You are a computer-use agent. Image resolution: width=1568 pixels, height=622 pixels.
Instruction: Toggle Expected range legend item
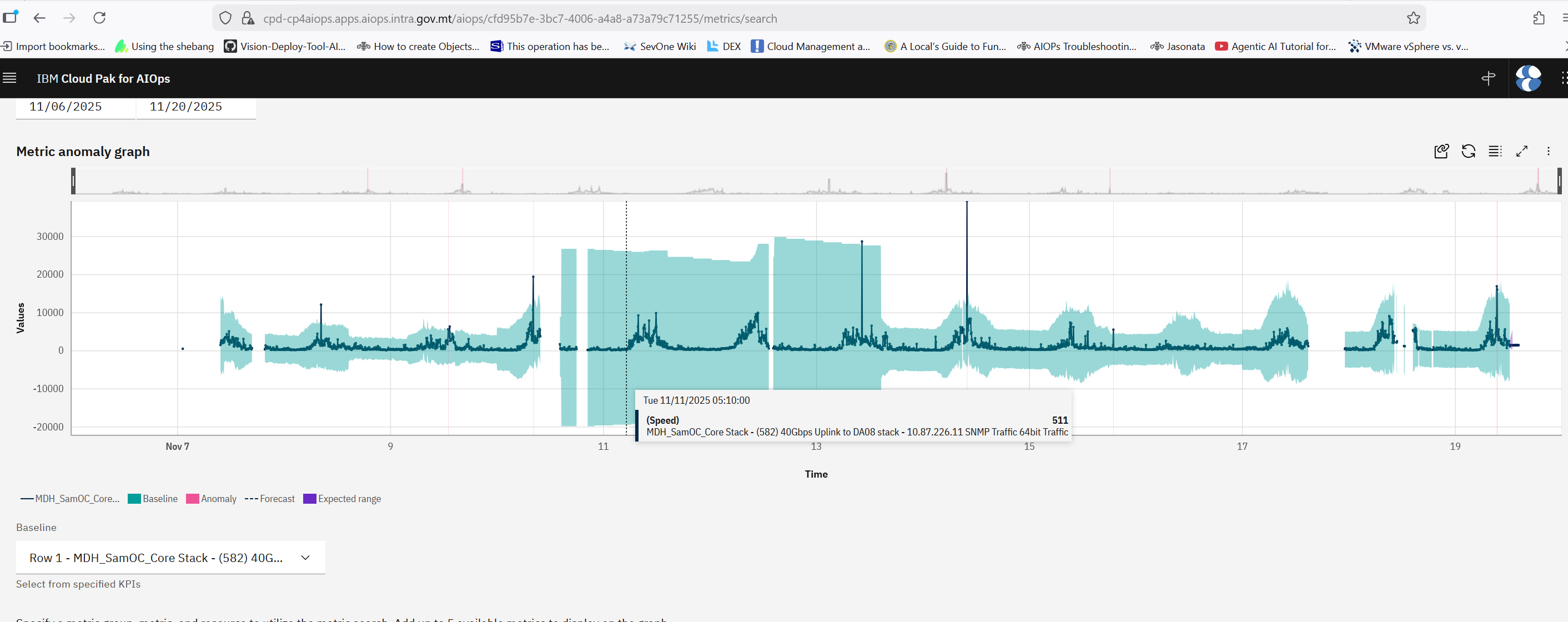pyautogui.click(x=342, y=499)
